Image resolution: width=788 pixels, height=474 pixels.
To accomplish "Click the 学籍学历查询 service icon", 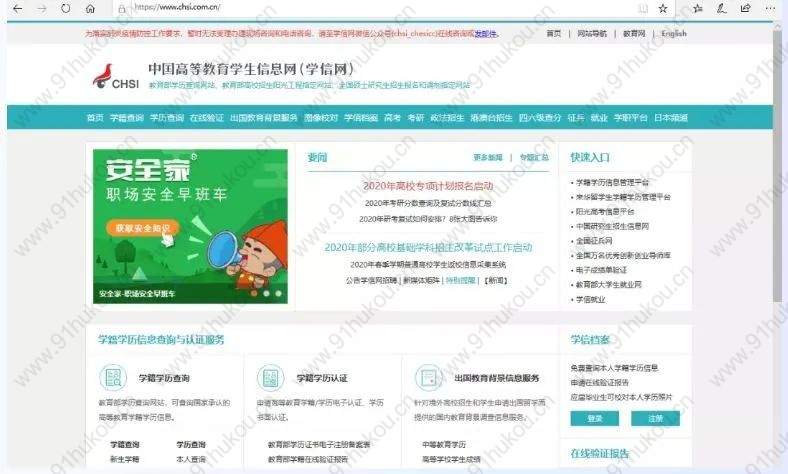I will (x=113, y=377).
